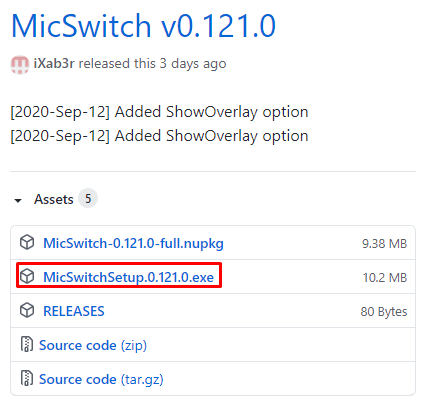Click the 'released this 3 days ago' text
Image resolution: width=432 pixels, height=406 pixels.
tap(152, 64)
